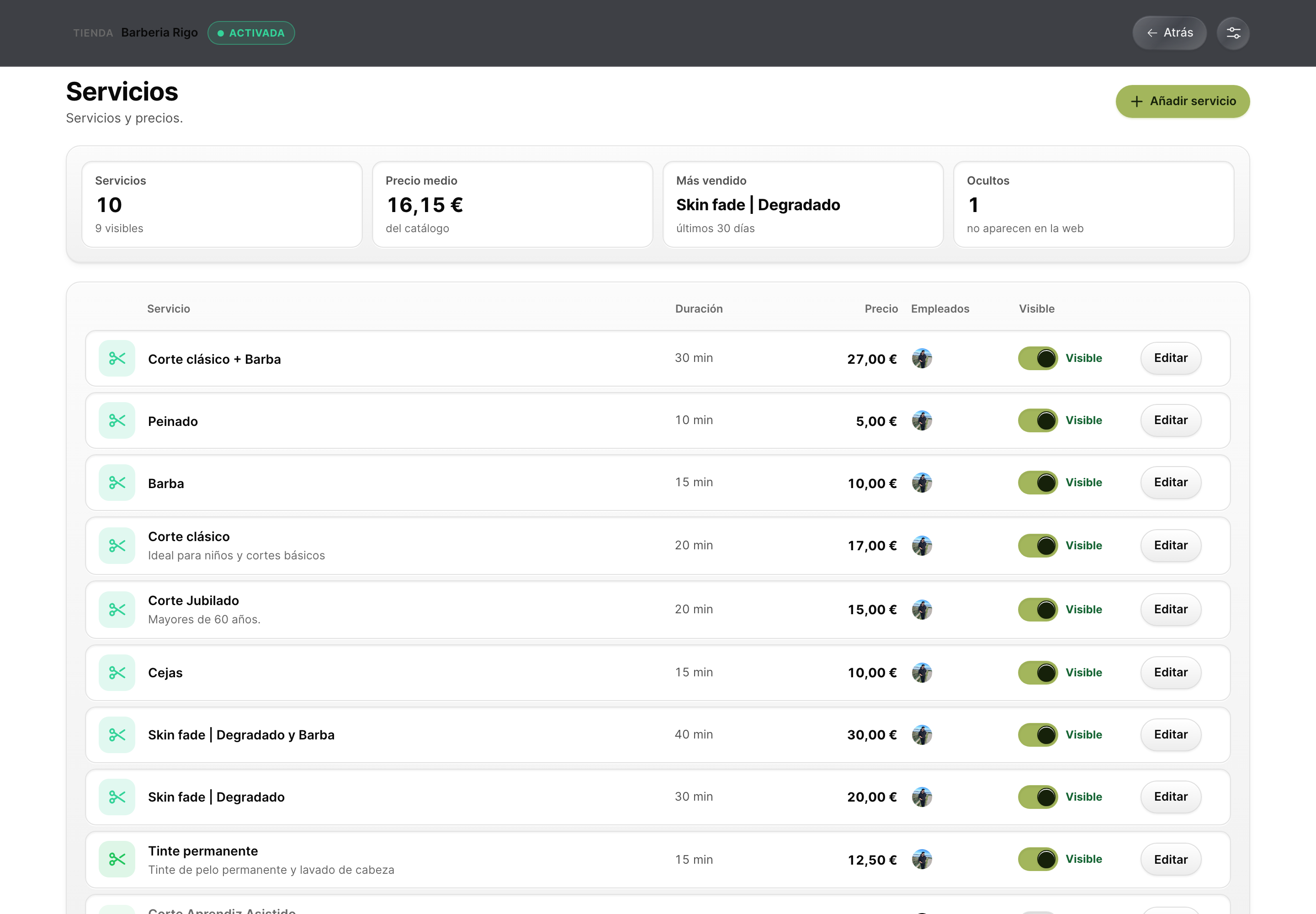
Task: Click Editar in Corte Jubilado row
Action: click(1171, 609)
